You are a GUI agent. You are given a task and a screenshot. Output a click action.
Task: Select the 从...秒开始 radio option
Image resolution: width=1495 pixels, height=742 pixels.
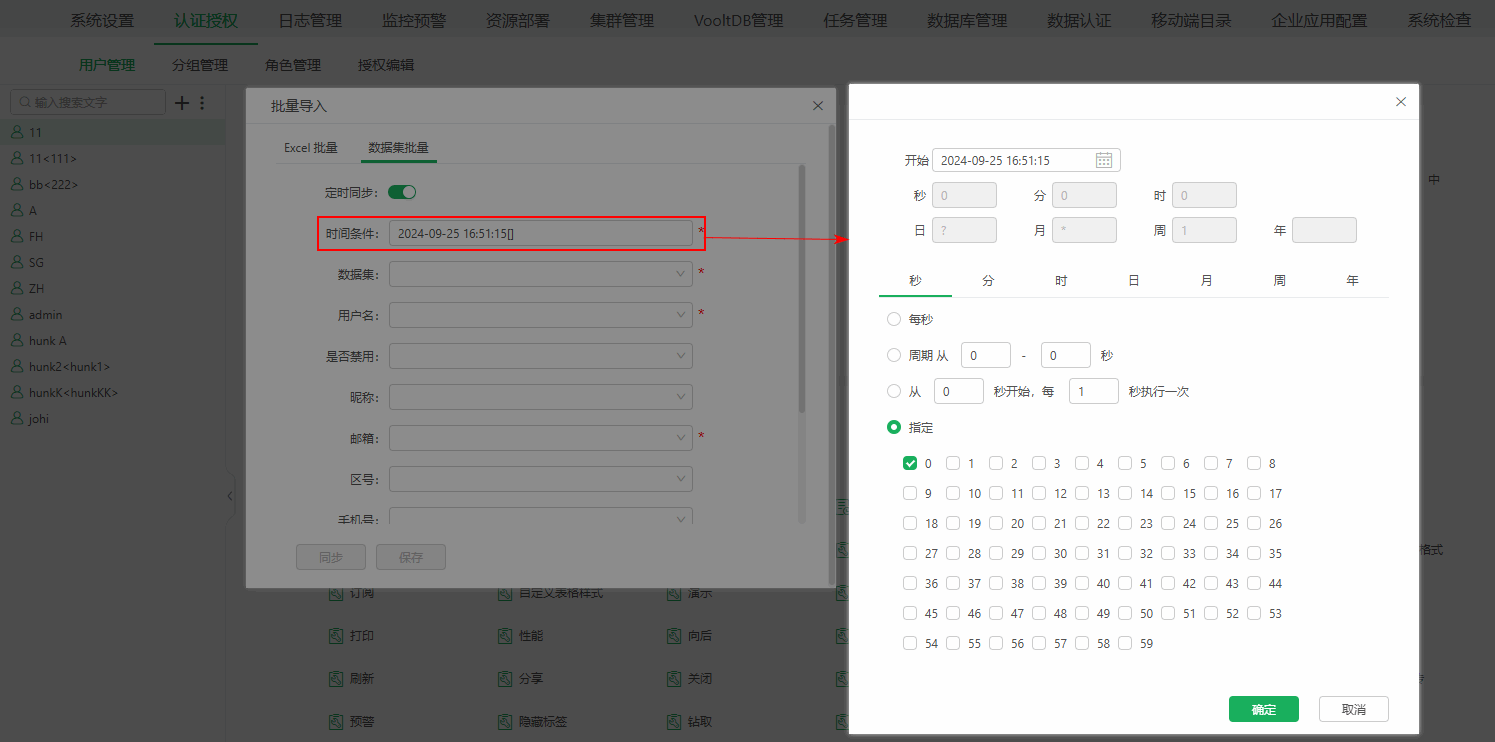894,391
